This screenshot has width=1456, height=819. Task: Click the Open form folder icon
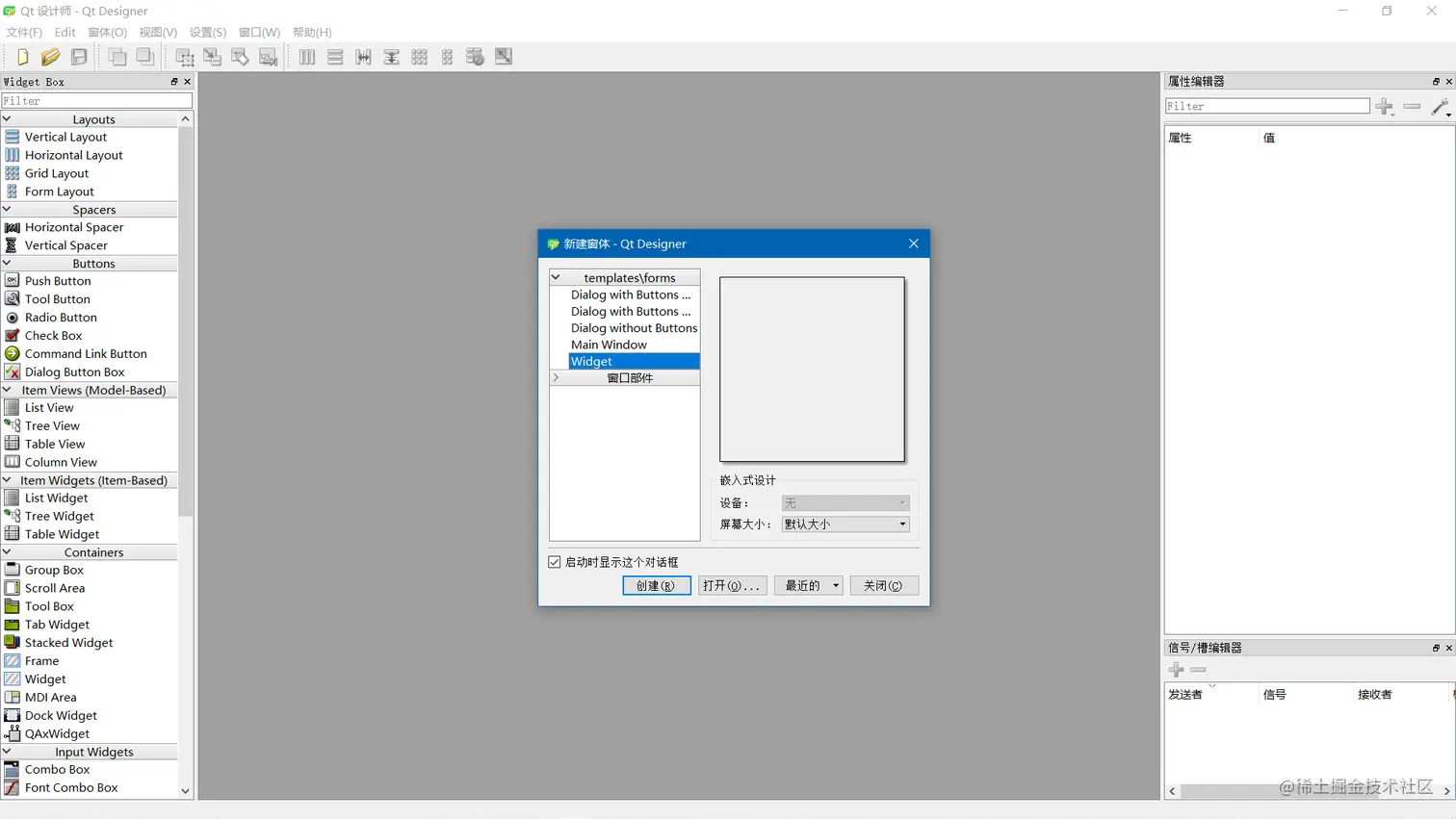(50, 57)
